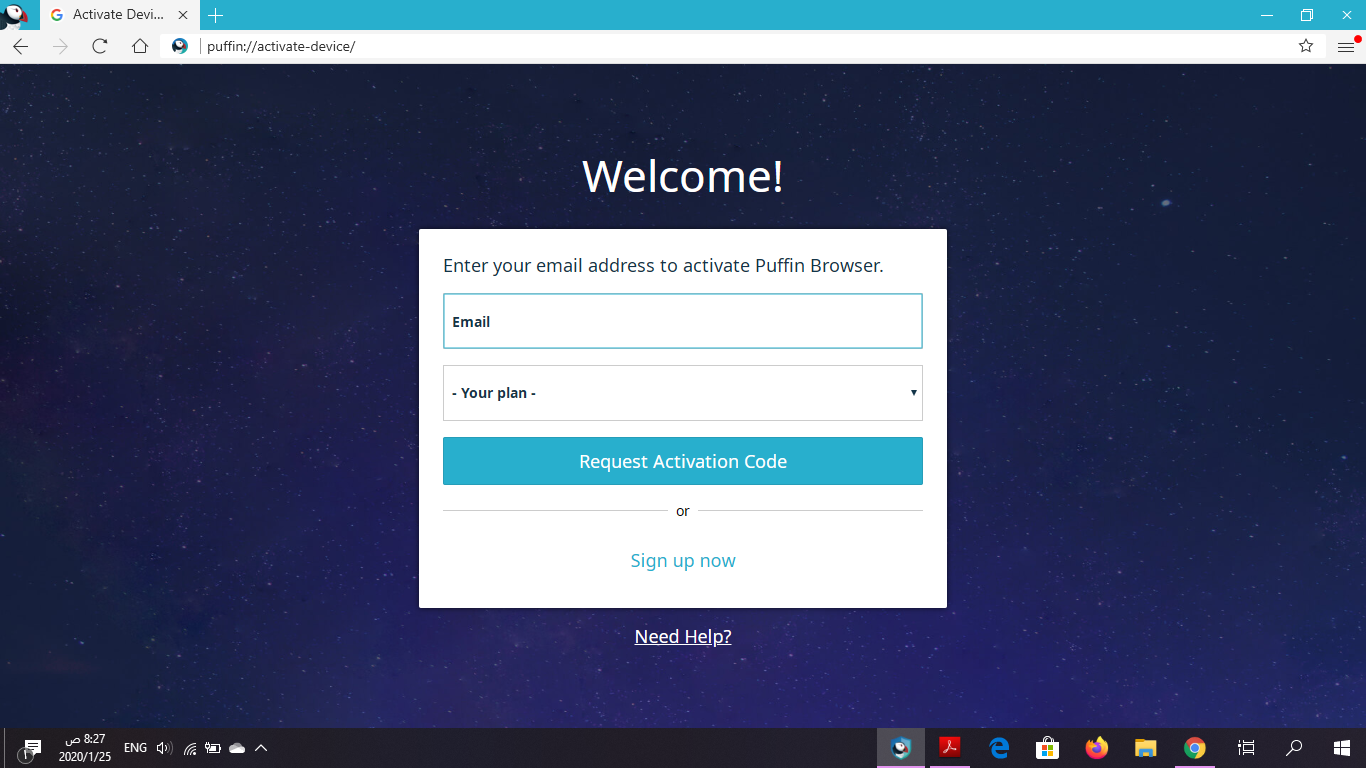Select the Activate Device tab
The width and height of the screenshot is (1366, 768).
(118, 15)
